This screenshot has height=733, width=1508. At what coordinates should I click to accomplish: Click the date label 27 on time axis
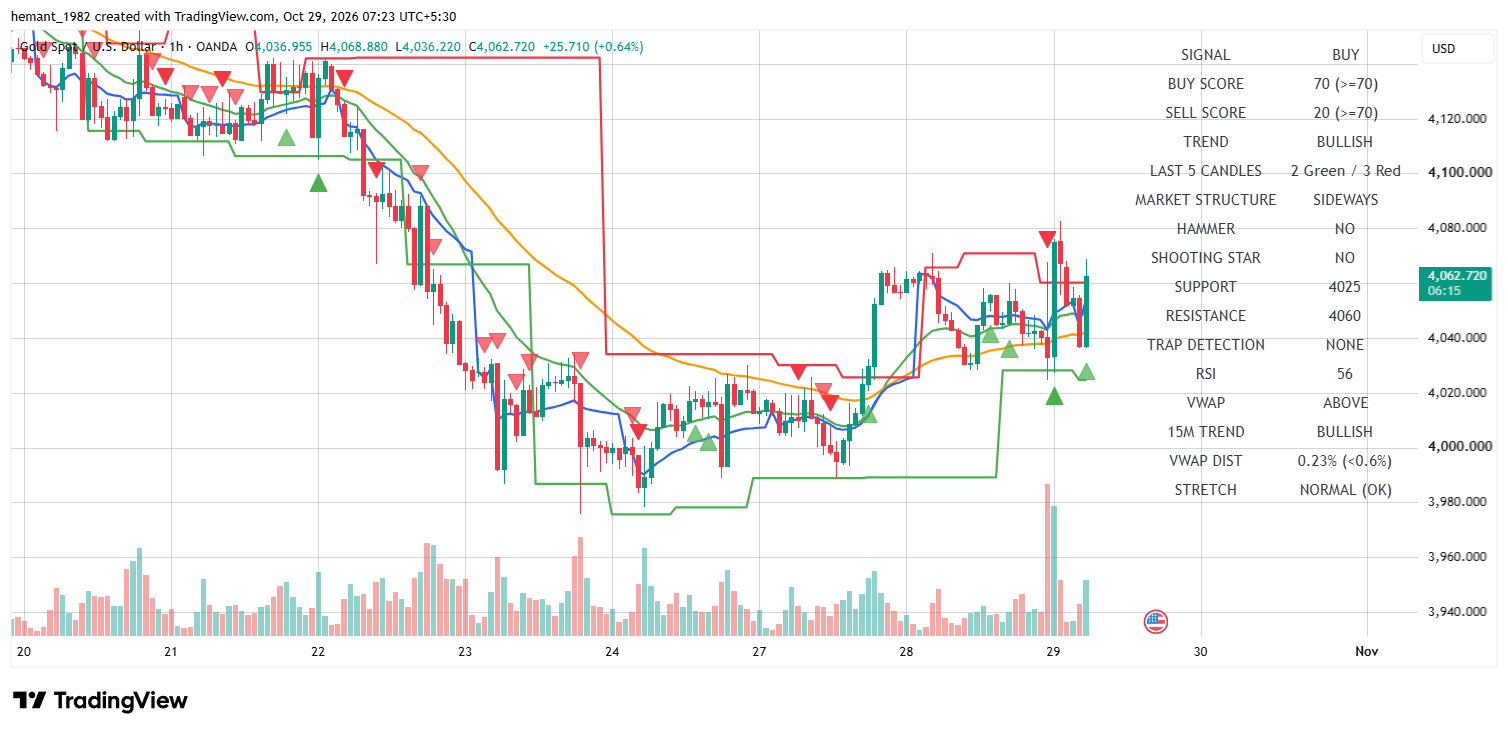coord(759,651)
